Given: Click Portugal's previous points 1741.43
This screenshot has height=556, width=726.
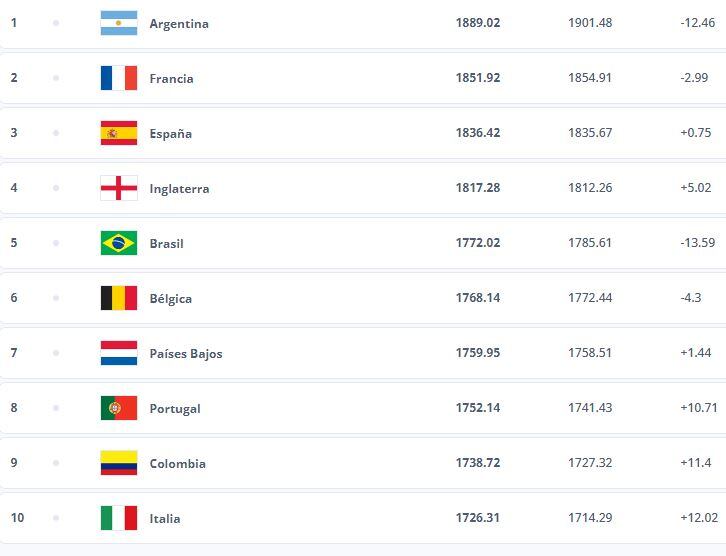Looking at the screenshot, I should click(x=591, y=408).
